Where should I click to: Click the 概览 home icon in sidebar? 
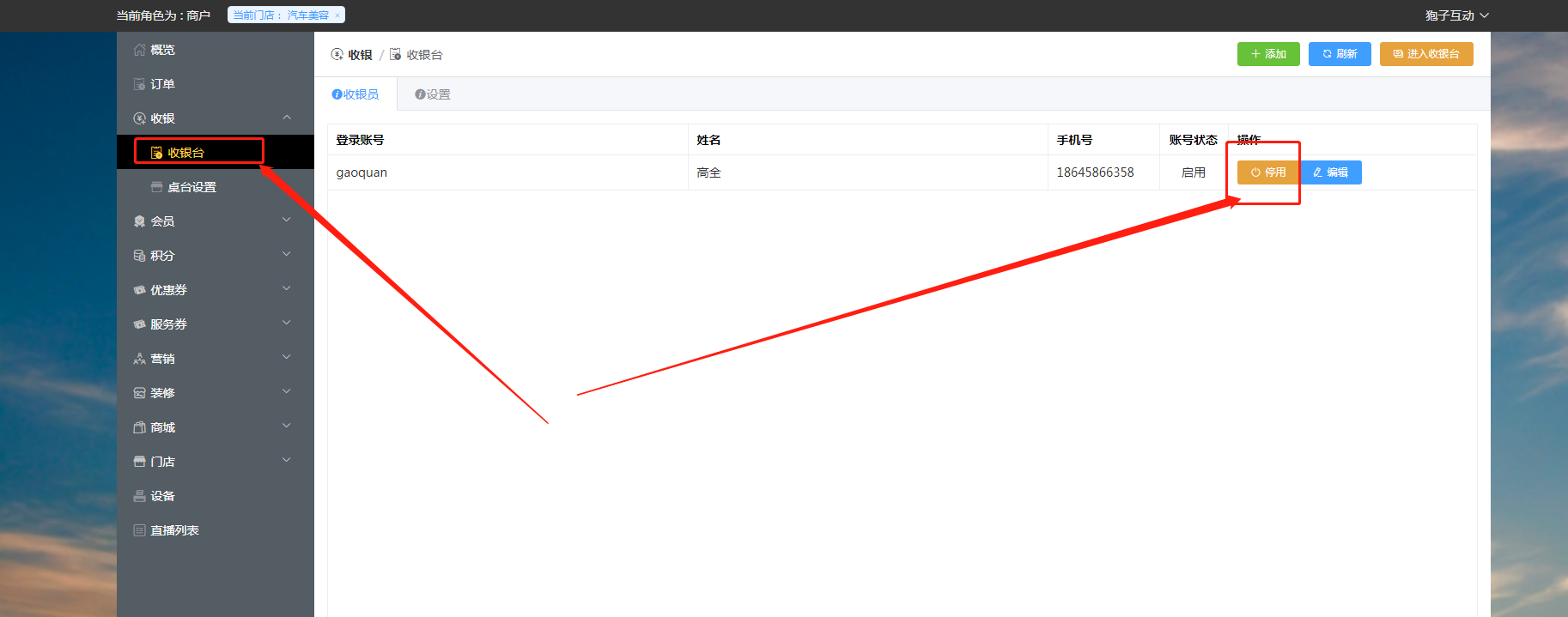(x=139, y=50)
